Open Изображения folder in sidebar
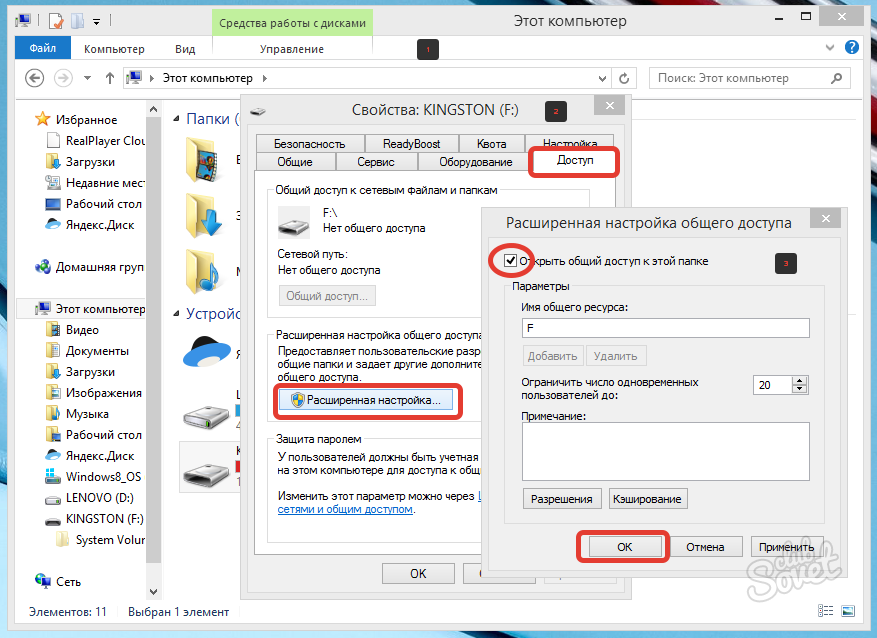The width and height of the screenshot is (877, 638). (x=94, y=393)
